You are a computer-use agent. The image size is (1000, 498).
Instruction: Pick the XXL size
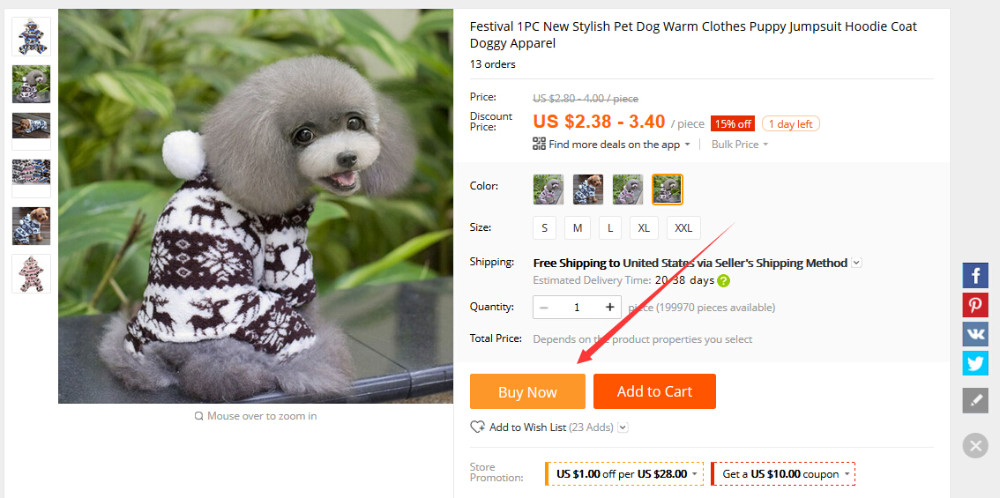684,228
